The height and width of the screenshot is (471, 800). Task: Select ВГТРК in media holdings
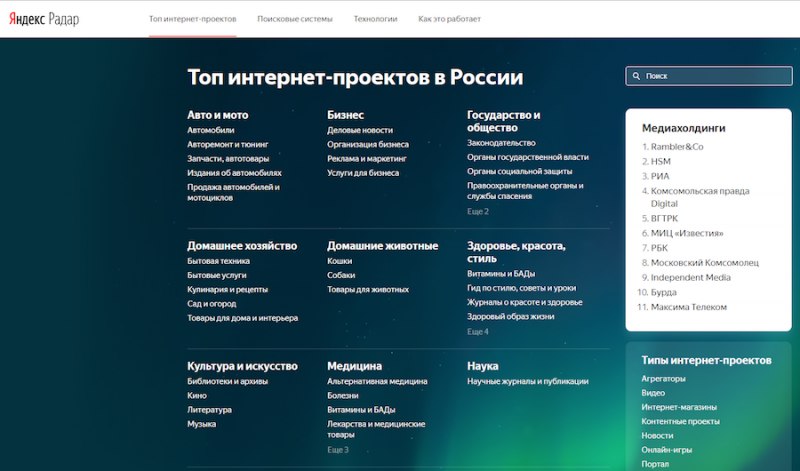664,218
